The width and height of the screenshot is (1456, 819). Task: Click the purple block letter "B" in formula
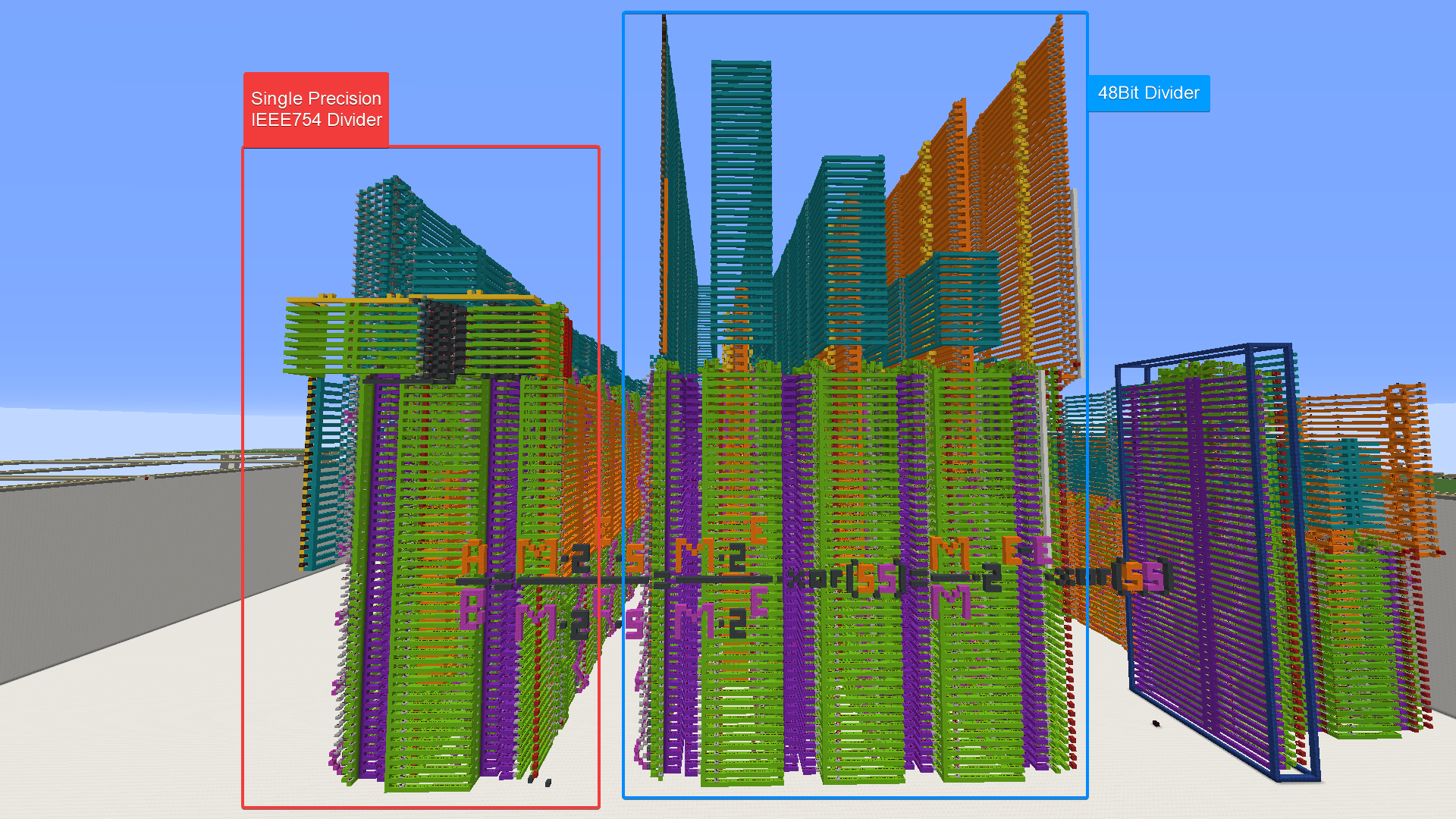coord(472,609)
